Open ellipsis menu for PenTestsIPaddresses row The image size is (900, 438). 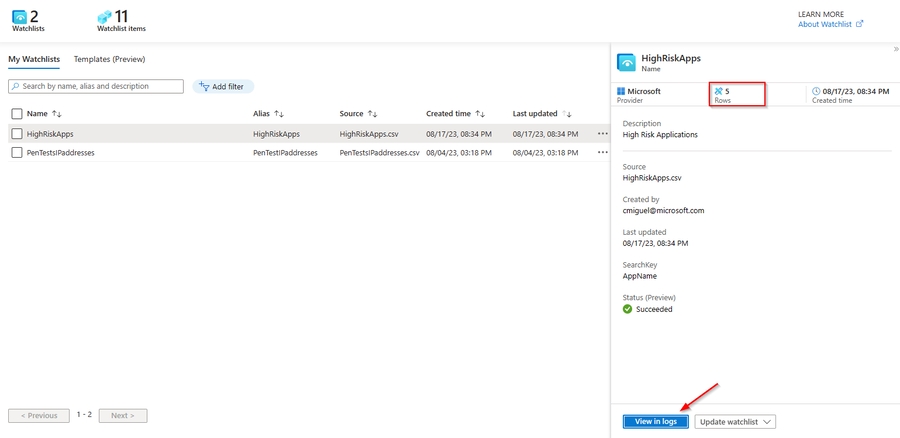602,152
